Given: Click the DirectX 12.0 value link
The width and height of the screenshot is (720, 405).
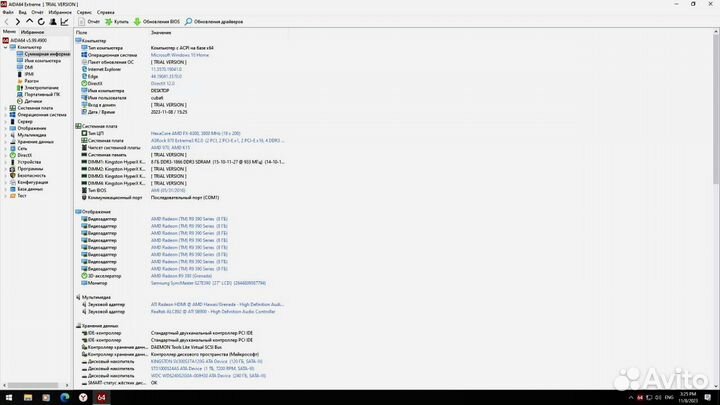Looking at the screenshot, I should (163, 84).
